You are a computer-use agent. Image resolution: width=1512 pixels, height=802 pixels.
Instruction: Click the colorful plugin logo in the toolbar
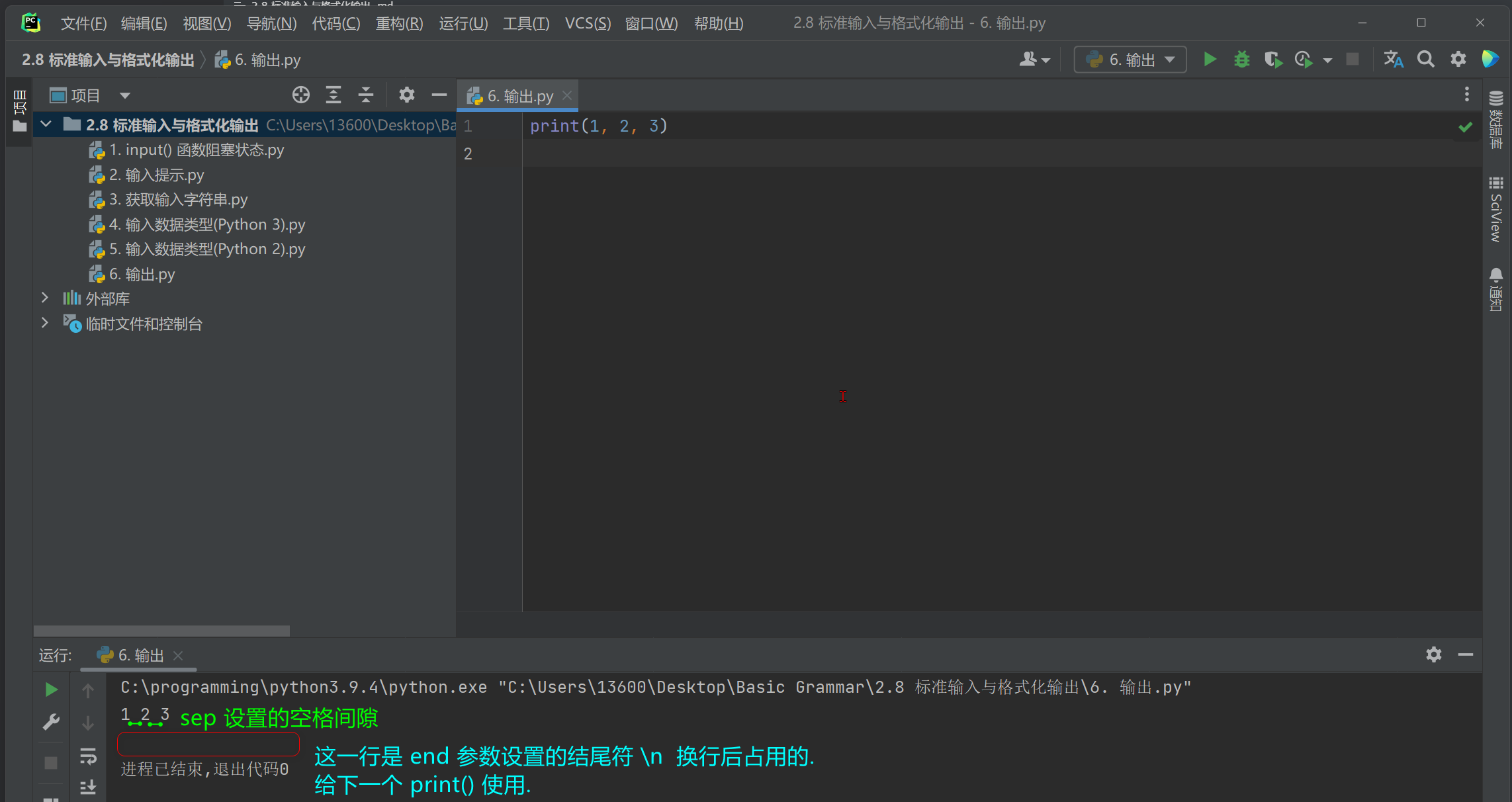(1490, 60)
